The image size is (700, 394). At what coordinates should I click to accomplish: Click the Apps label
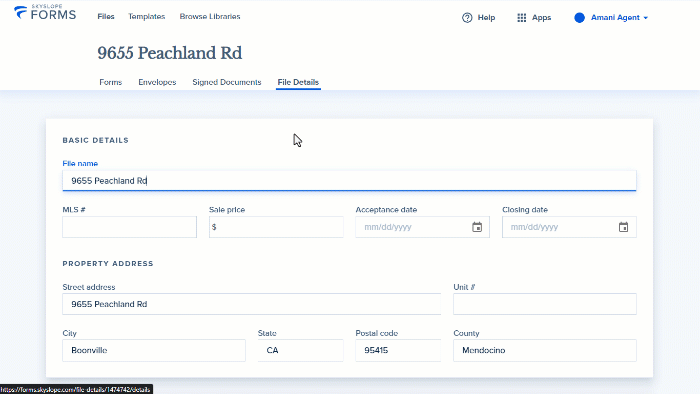(x=542, y=18)
